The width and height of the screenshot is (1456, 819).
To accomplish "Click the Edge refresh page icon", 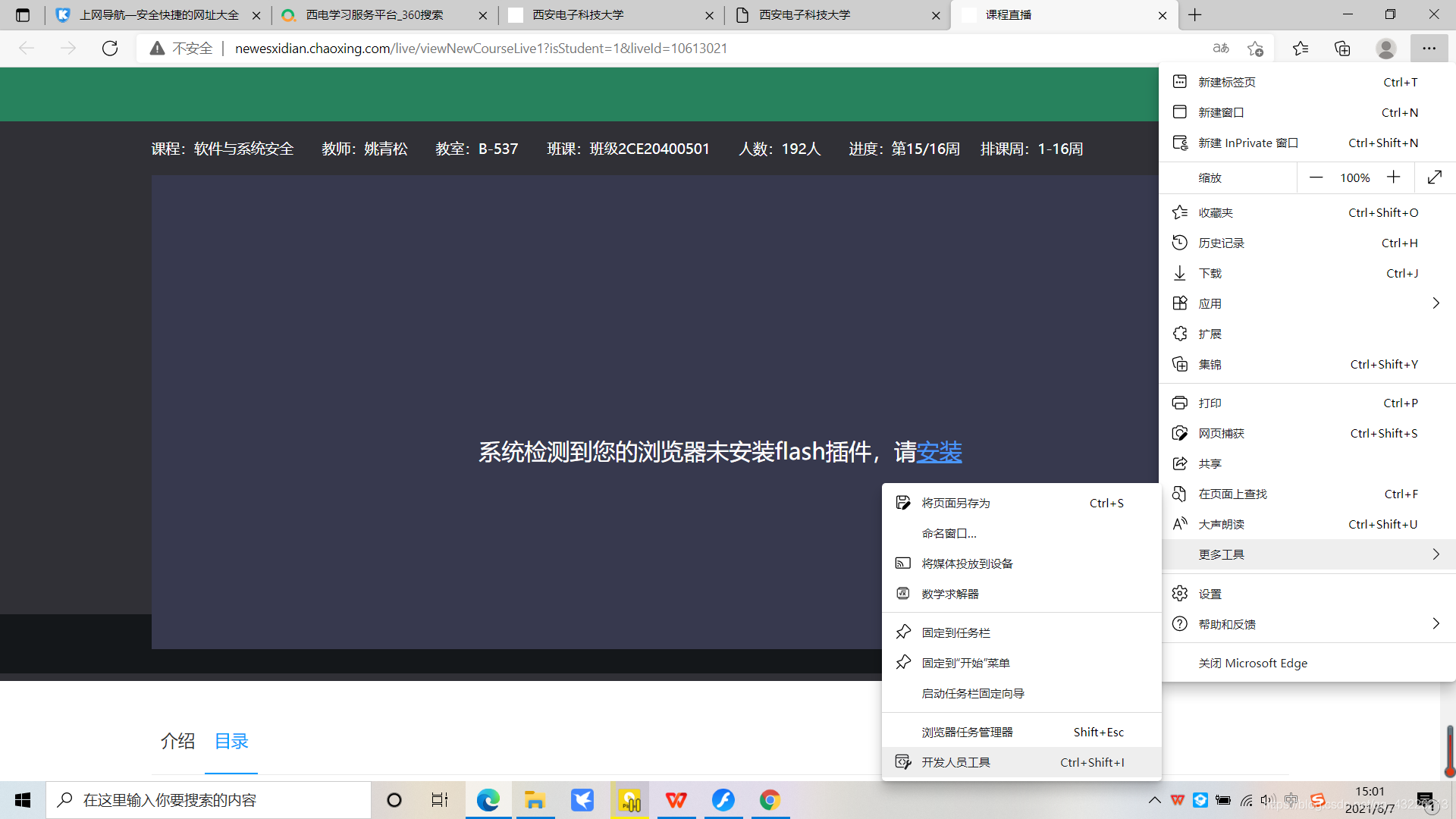I will click(110, 49).
